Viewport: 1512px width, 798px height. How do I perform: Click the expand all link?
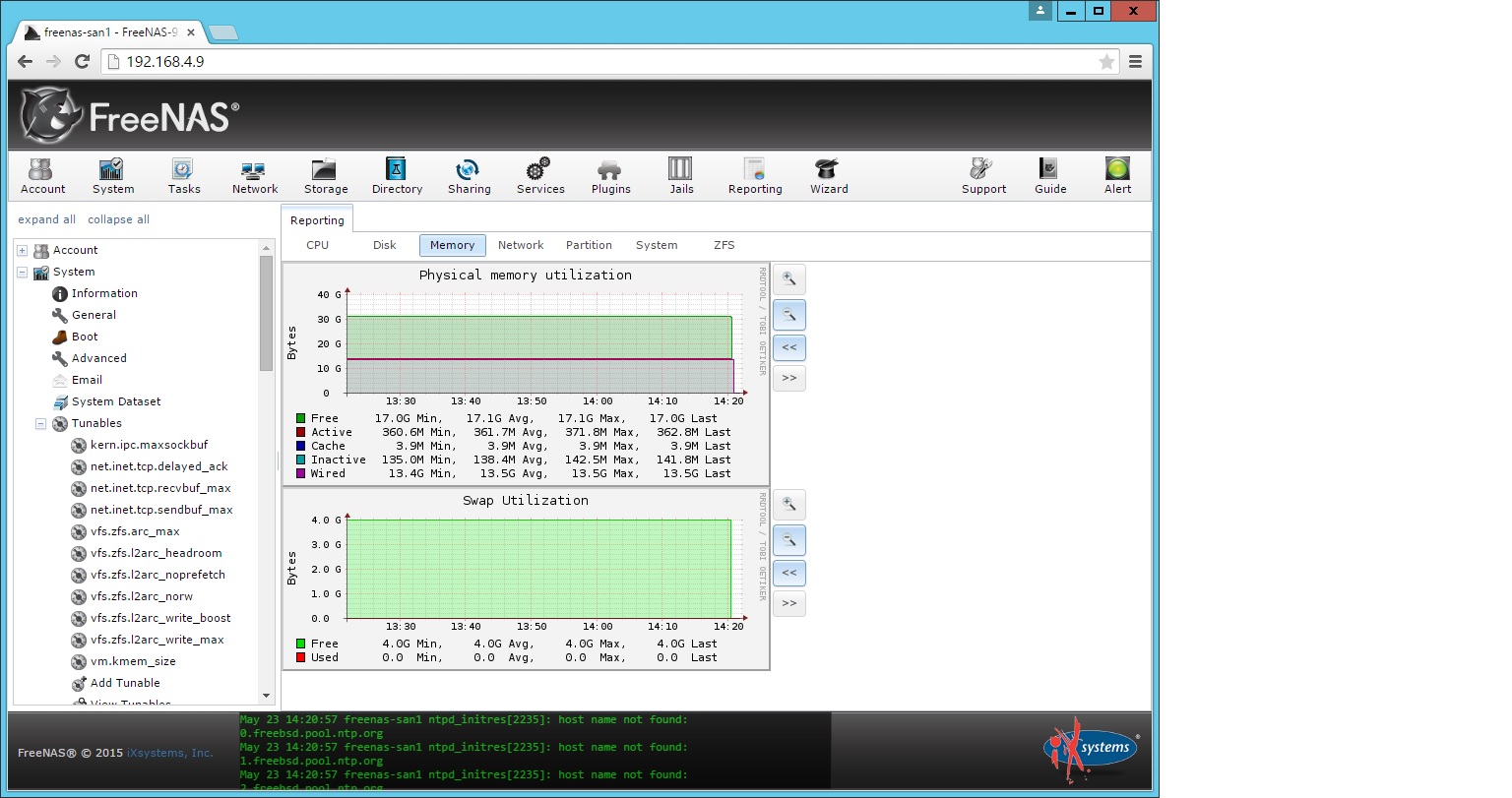[x=46, y=219]
